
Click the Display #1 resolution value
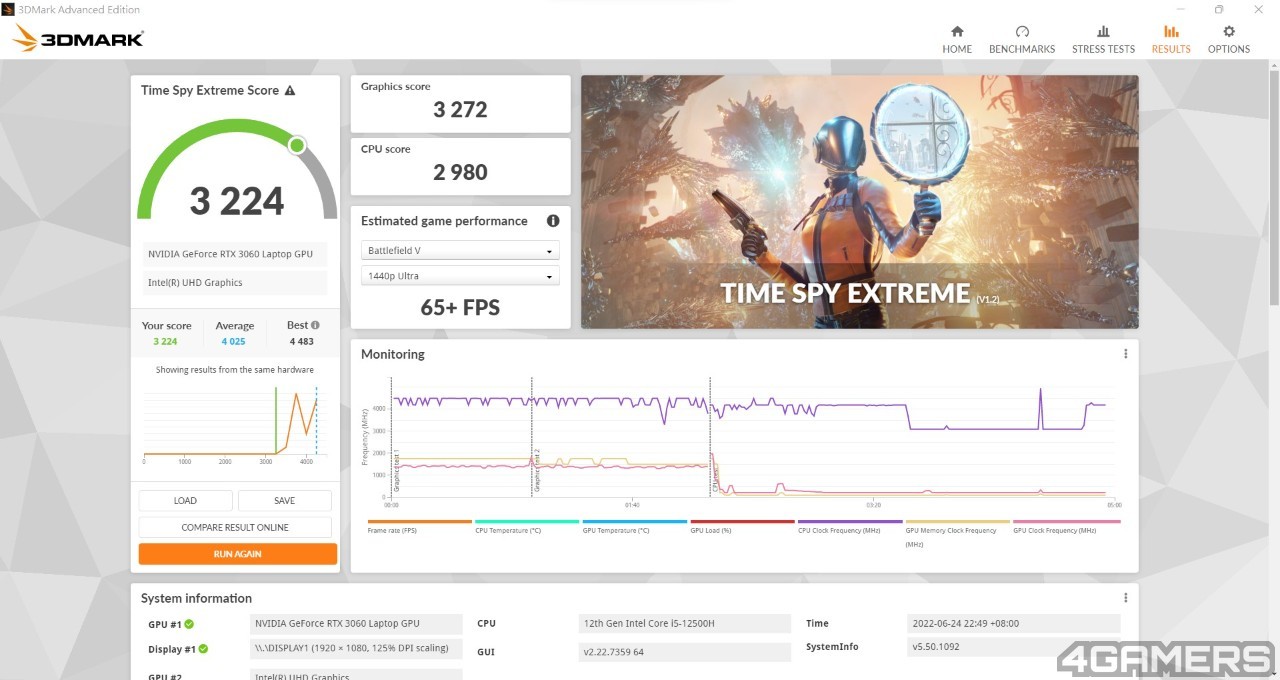[x=356, y=649]
